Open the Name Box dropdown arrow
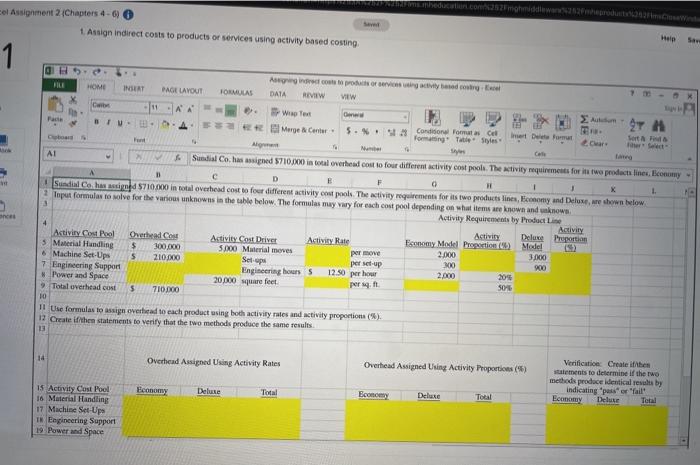 click(108, 156)
